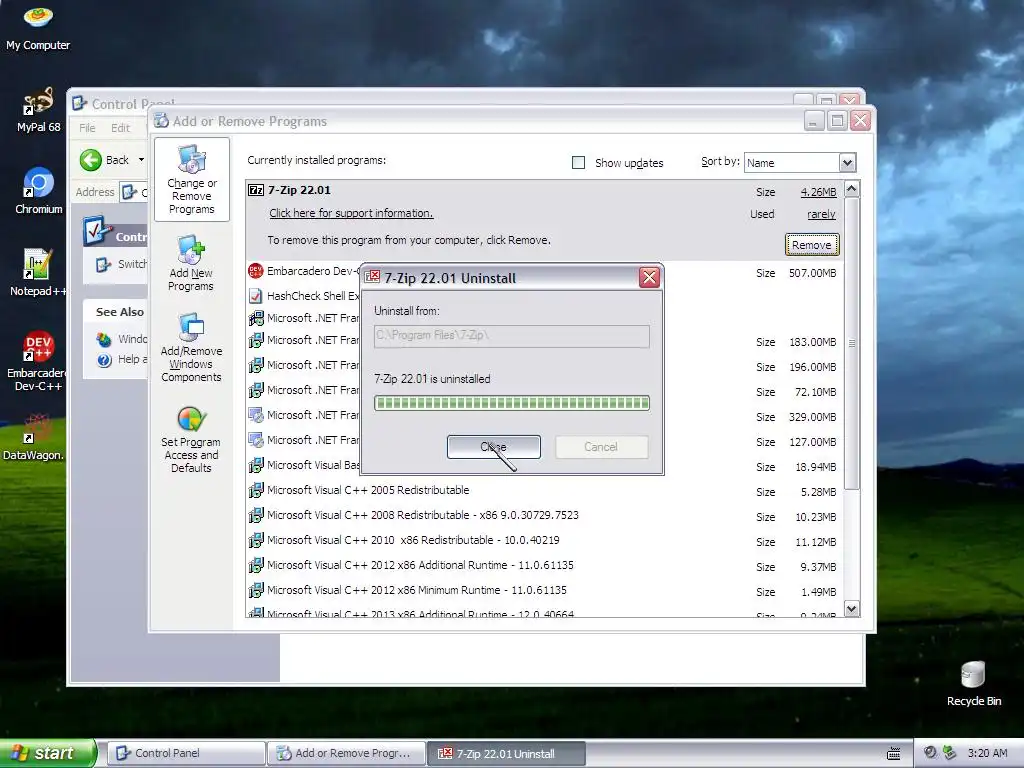The width and height of the screenshot is (1024, 768).
Task: Click icon of Visual C++ 2012 Additional Runtime
Action: [255, 565]
